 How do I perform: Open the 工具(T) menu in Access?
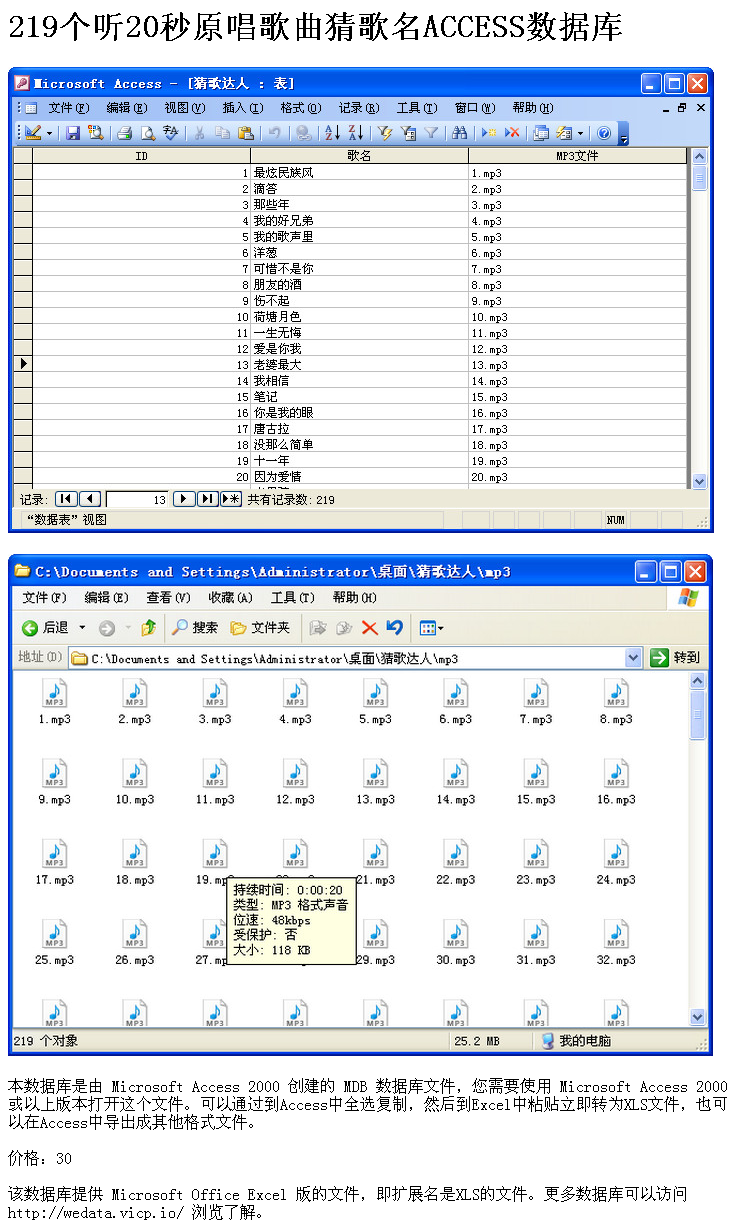417,108
